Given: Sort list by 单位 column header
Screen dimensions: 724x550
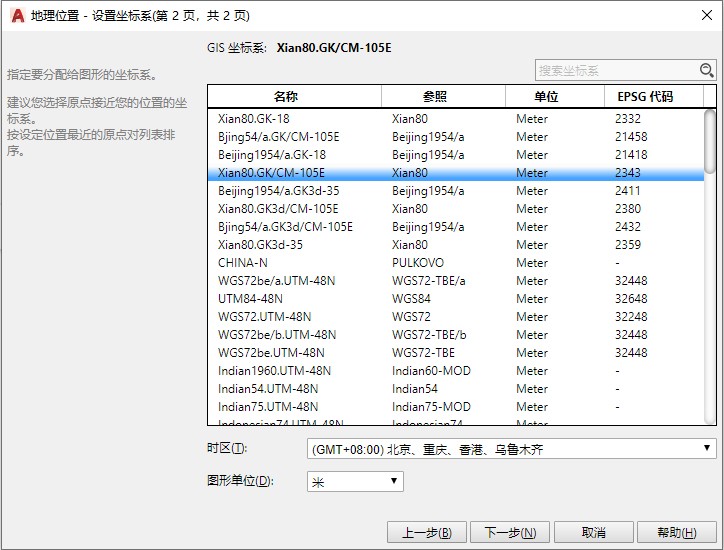Looking at the screenshot, I should tap(555, 97).
